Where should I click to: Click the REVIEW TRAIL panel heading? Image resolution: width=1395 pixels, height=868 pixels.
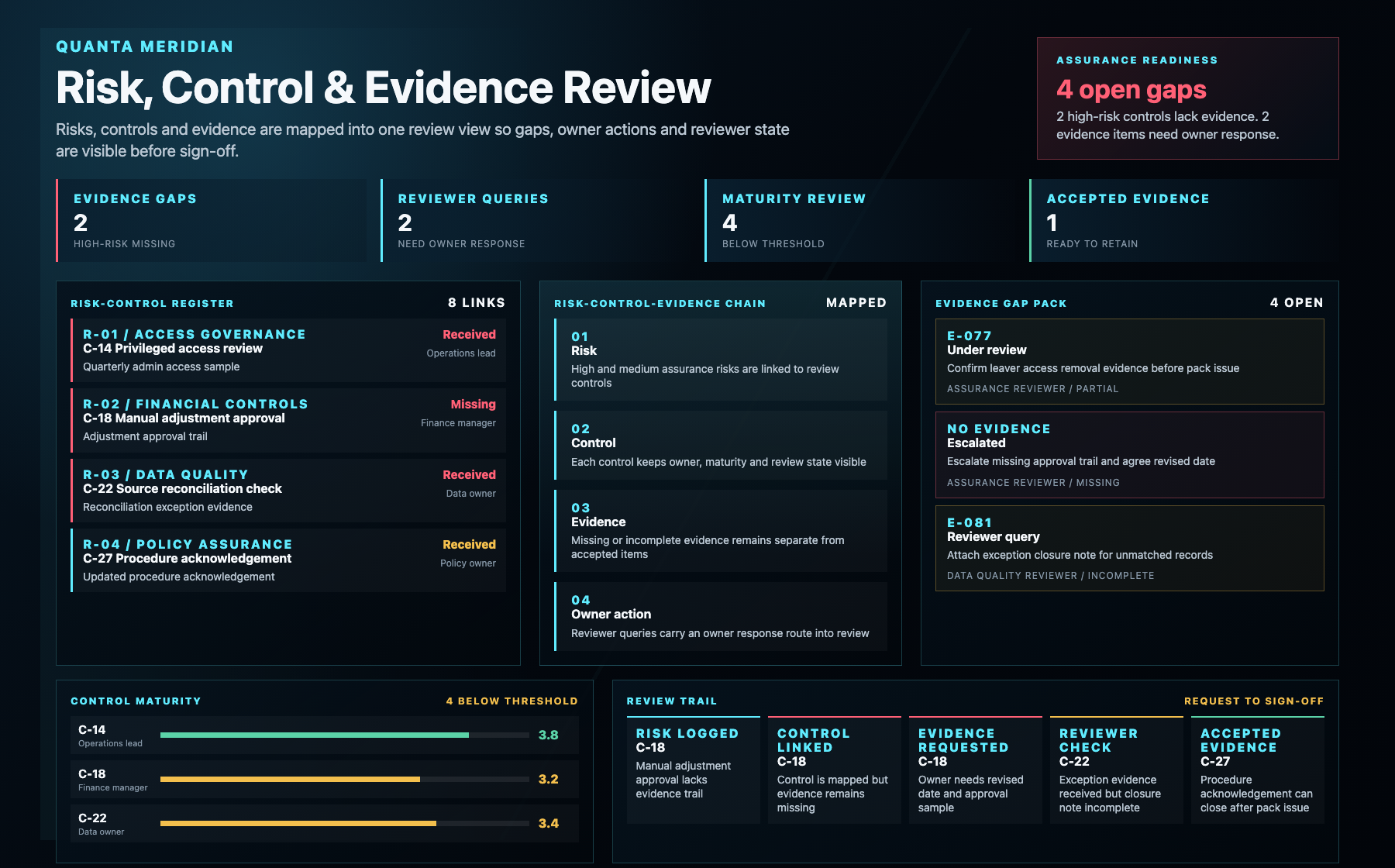[x=672, y=701]
